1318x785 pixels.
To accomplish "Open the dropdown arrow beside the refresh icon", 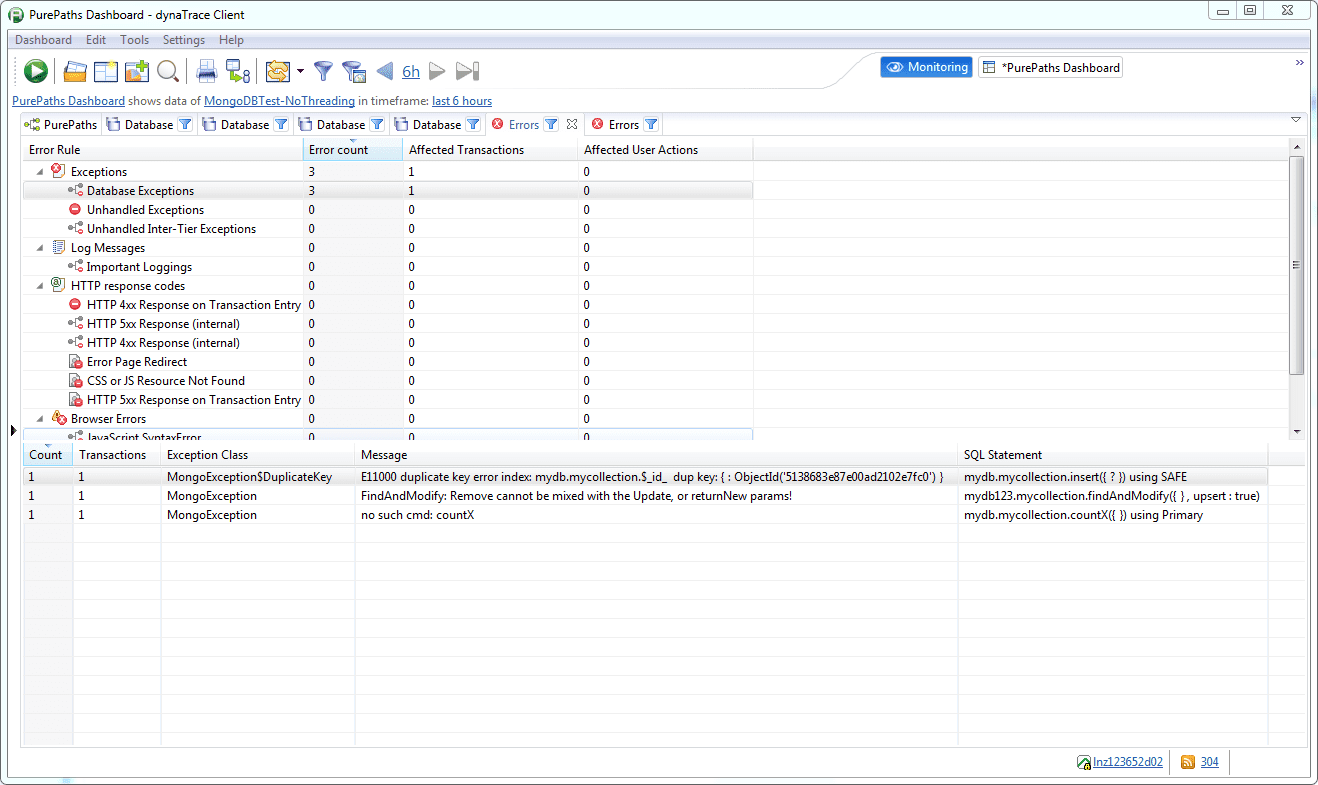I will [300, 71].
